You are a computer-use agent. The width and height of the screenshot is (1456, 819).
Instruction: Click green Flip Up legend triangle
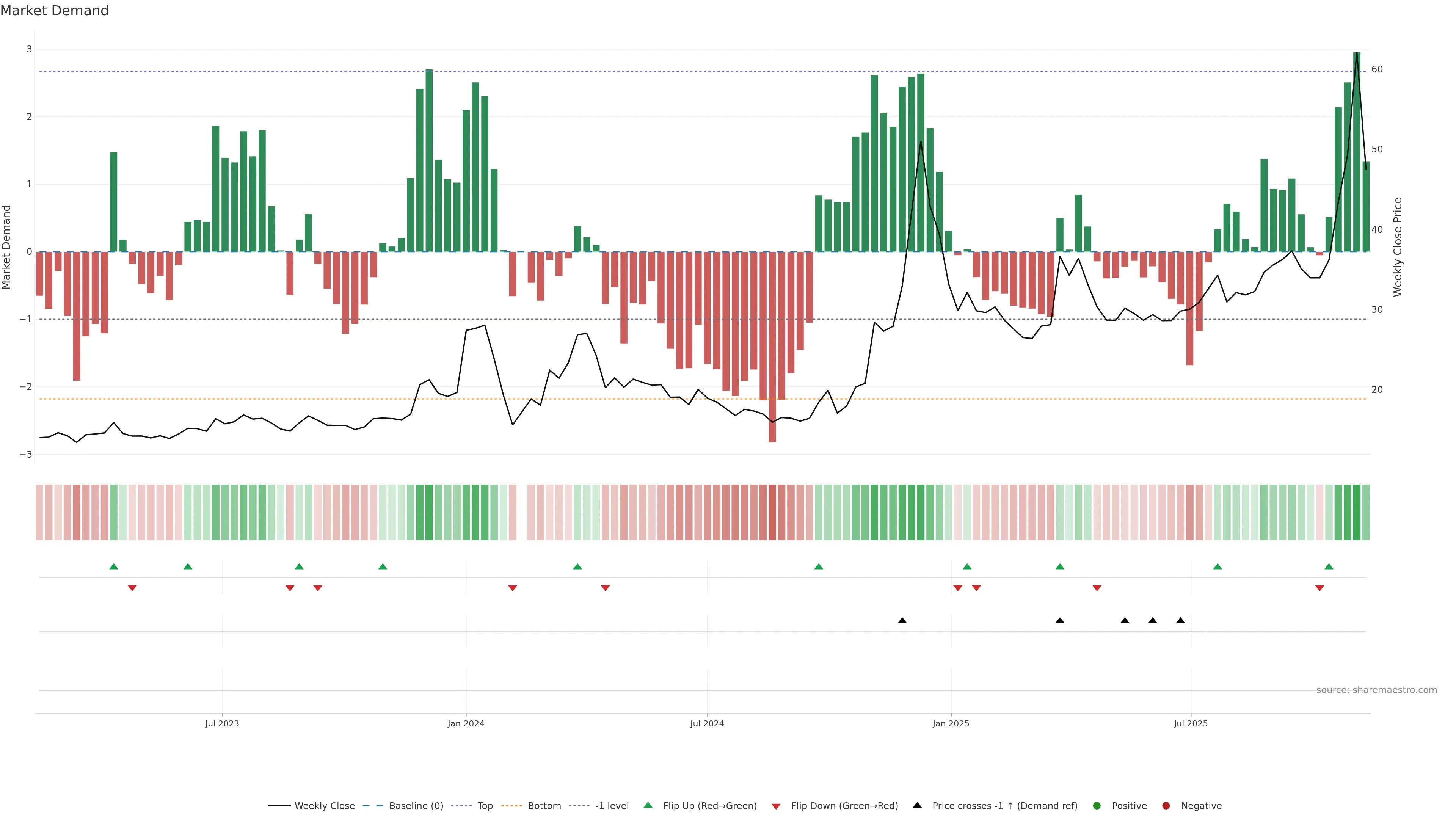tap(648, 805)
